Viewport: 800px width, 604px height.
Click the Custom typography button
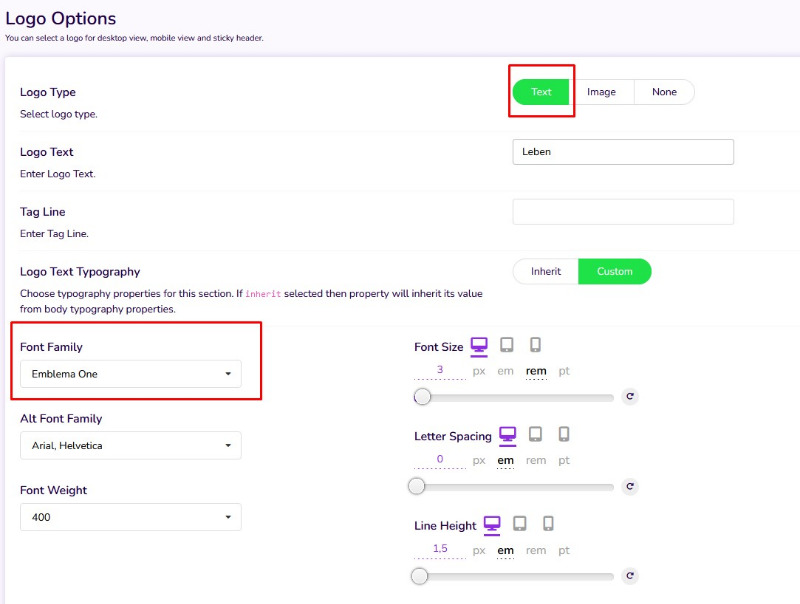615,271
